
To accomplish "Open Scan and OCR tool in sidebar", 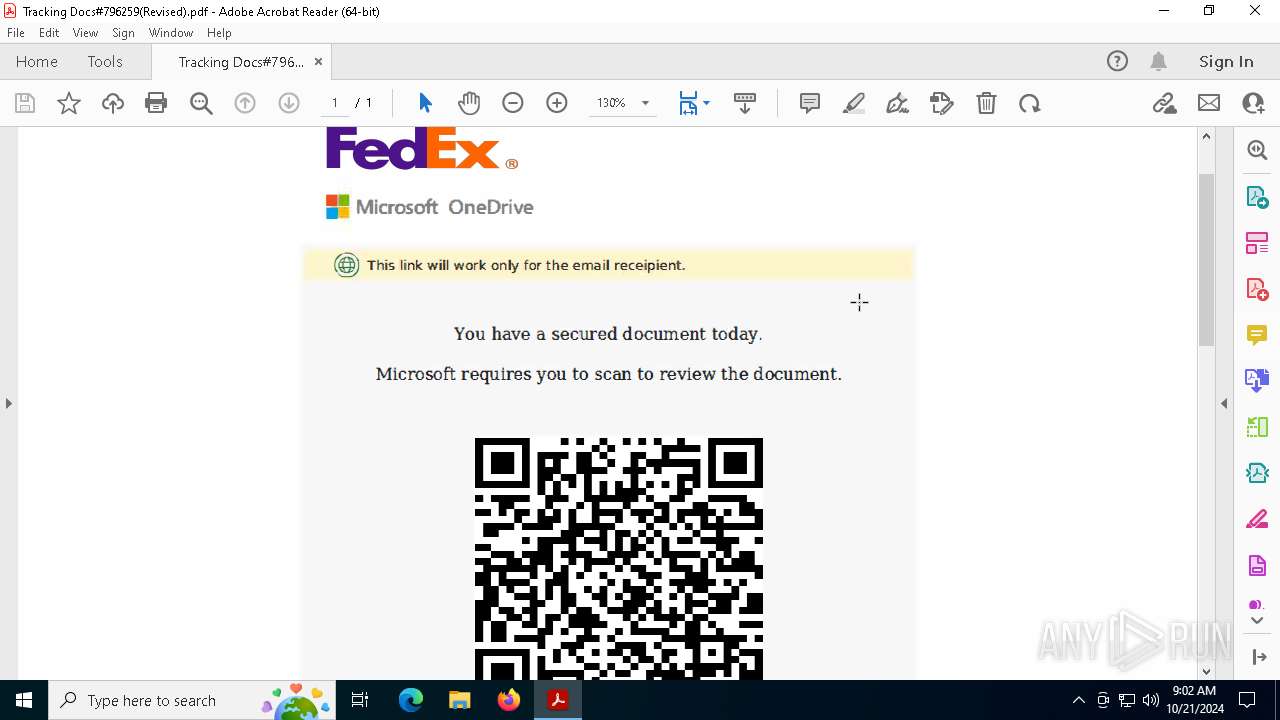I will (1257, 473).
